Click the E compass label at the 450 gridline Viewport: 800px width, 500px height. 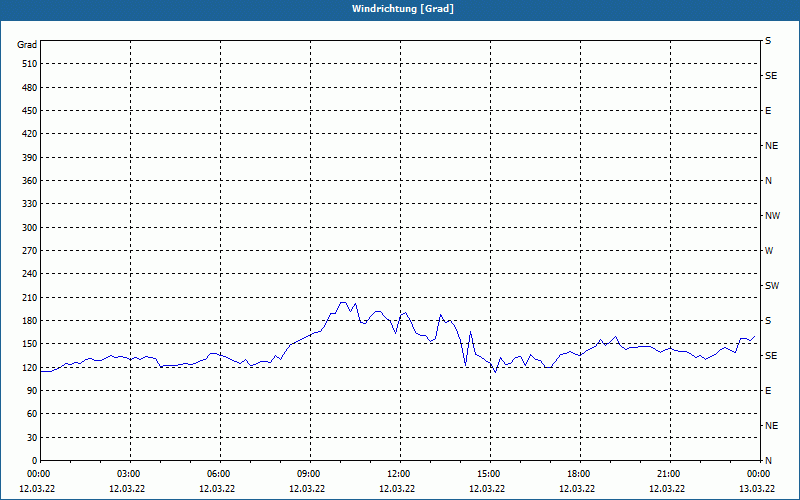(x=768, y=111)
